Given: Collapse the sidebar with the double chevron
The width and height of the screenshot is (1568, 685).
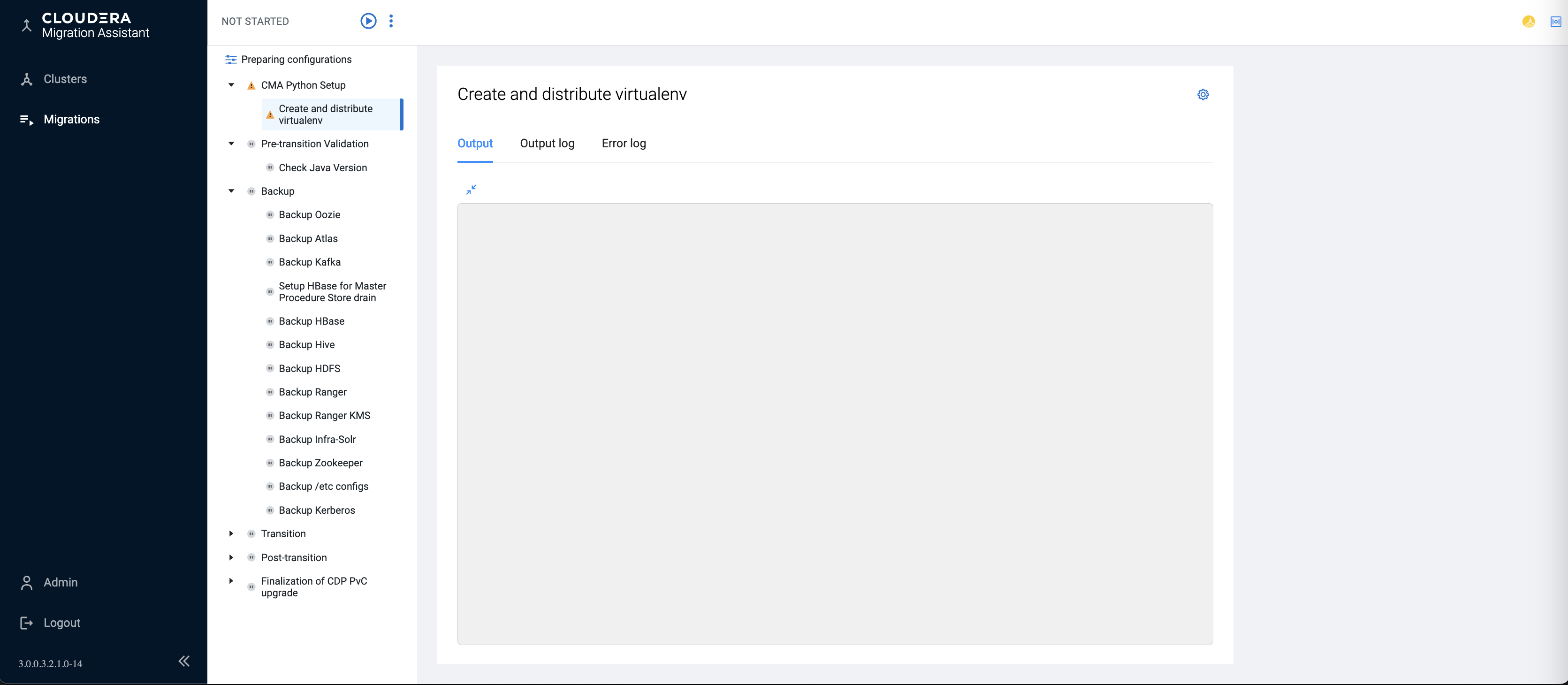Looking at the screenshot, I should [184, 661].
